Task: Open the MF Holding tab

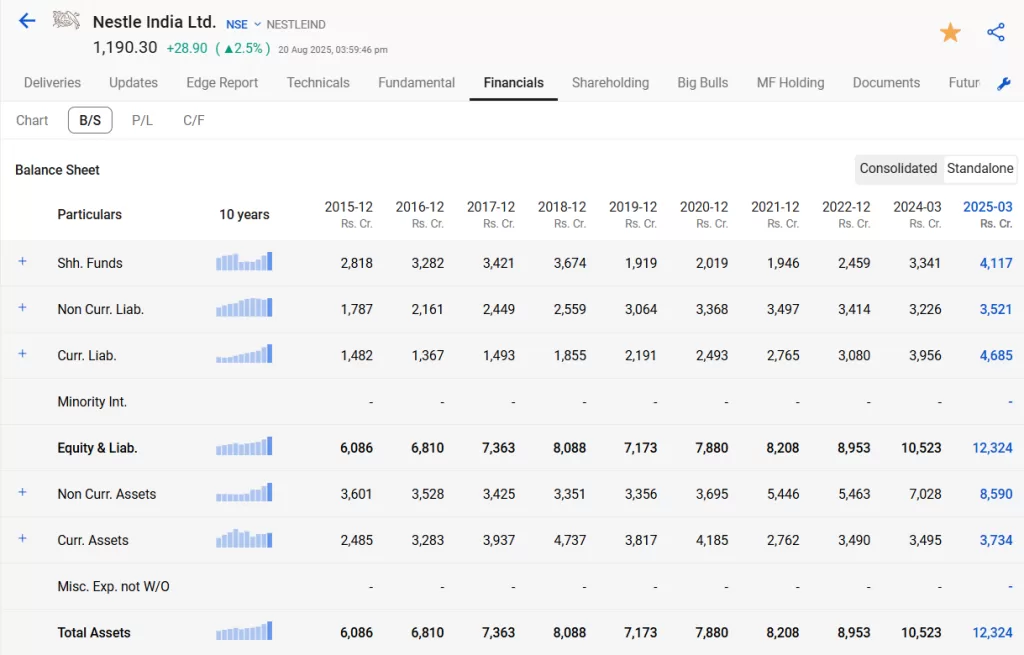Action: coord(790,83)
